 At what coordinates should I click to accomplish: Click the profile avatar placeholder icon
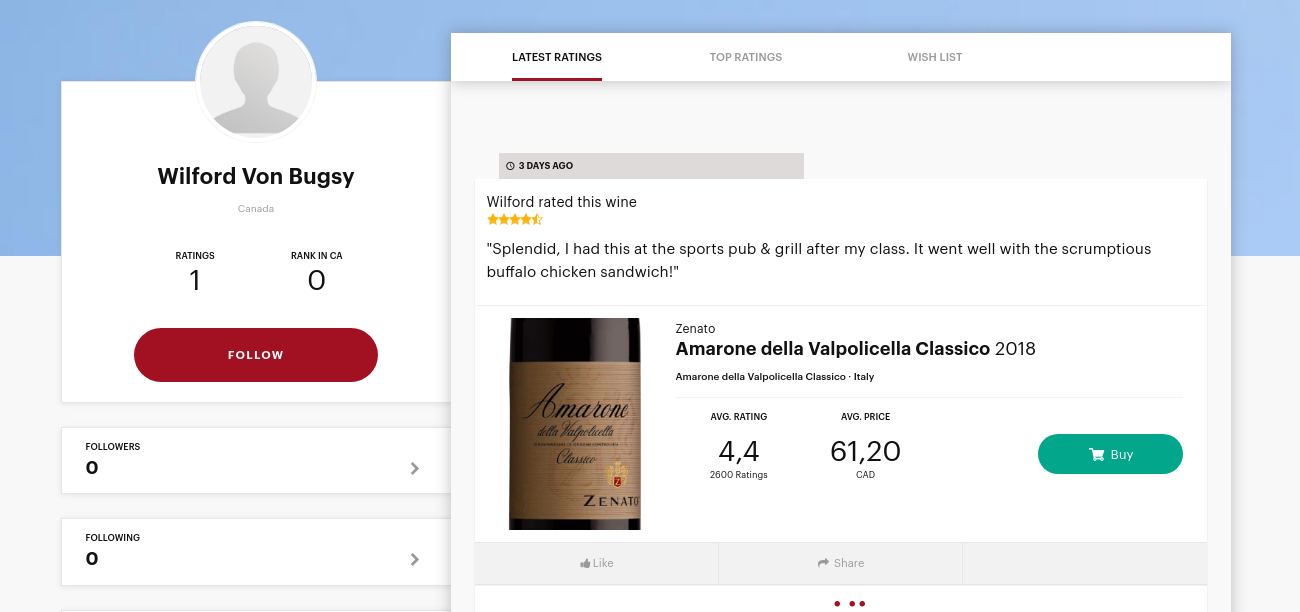[x=256, y=82]
